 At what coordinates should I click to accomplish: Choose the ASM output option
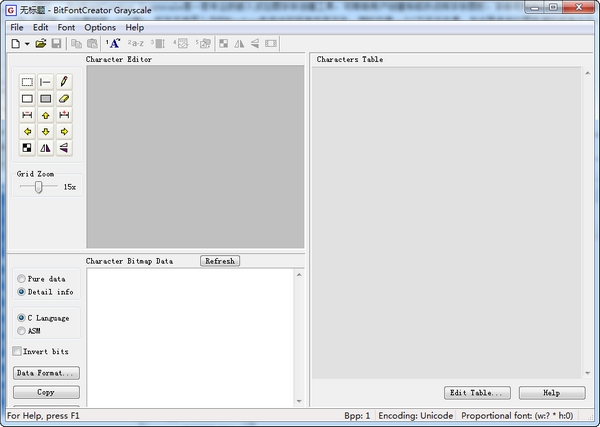(x=22, y=330)
